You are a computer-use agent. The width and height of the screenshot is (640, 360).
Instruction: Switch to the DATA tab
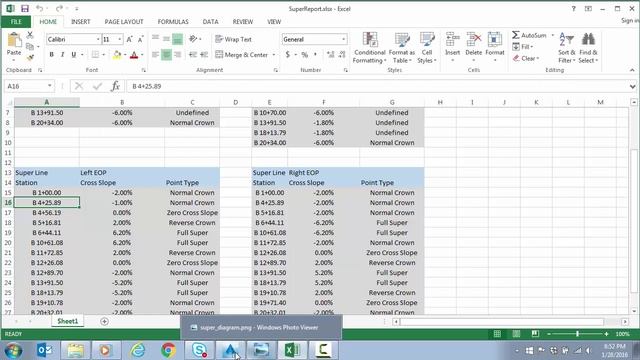pyautogui.click(x=210, y=22)
